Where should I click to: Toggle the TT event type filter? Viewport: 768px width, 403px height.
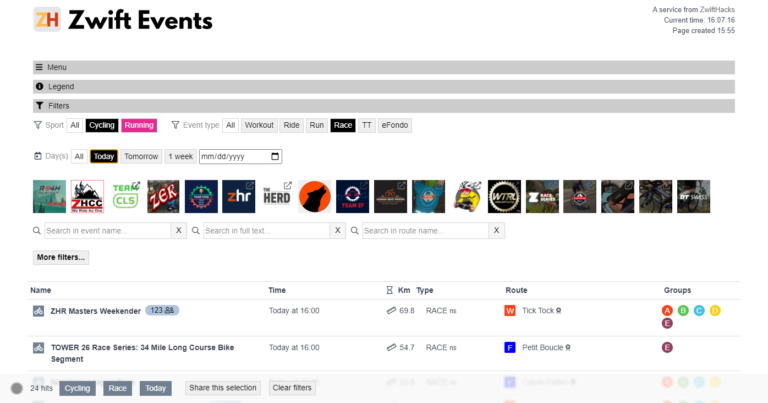pos(367,125)
